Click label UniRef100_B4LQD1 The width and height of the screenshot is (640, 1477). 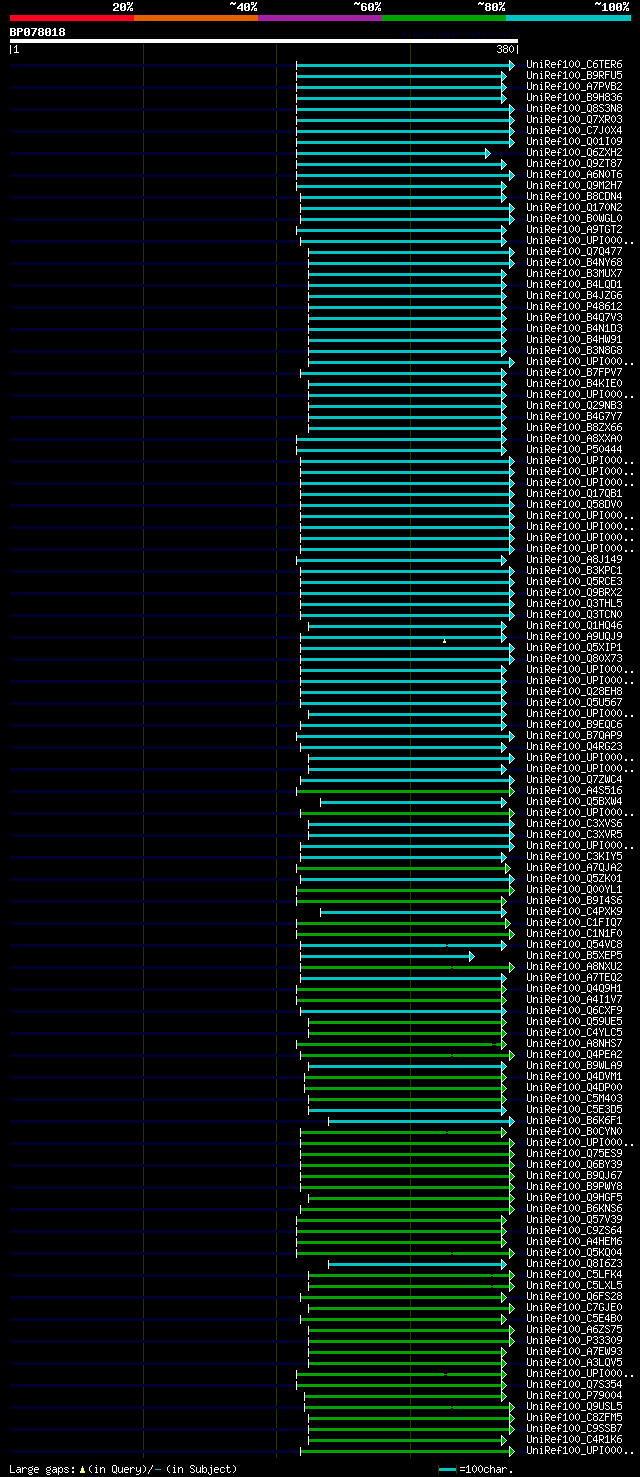point(574,285)
